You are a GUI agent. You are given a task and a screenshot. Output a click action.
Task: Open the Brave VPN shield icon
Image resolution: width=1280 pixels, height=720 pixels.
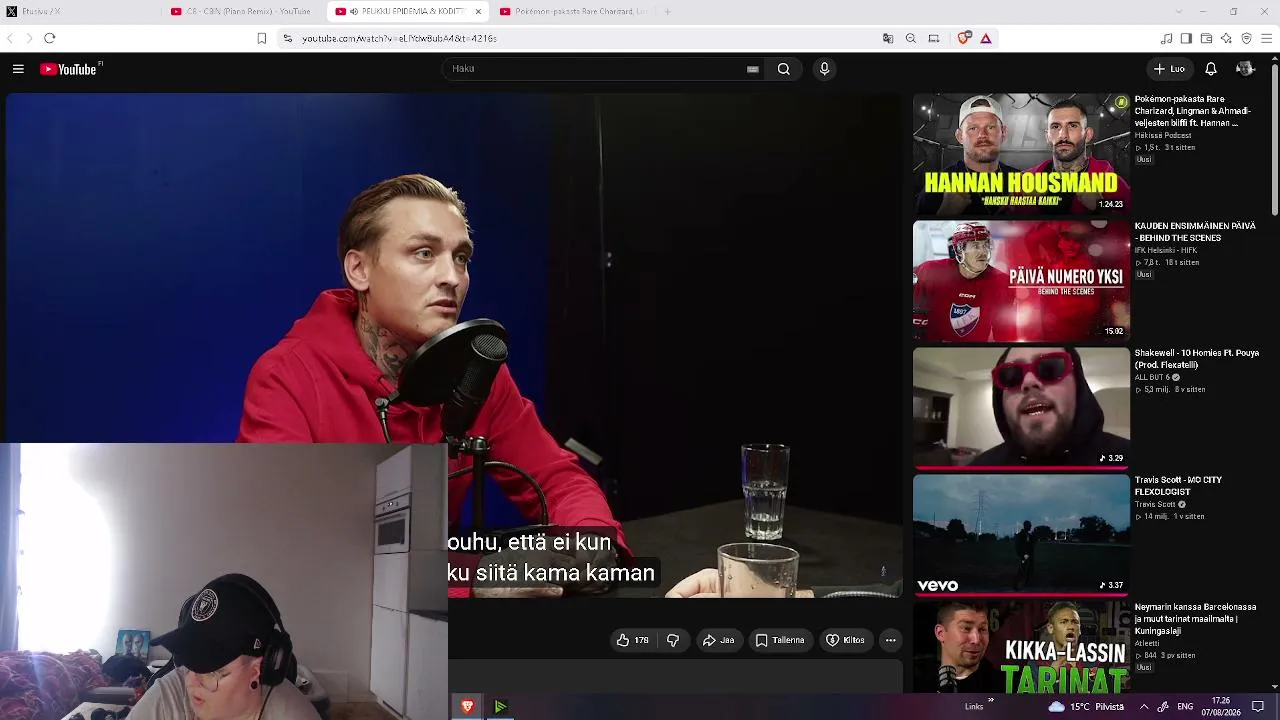[x=1246, y=38]
